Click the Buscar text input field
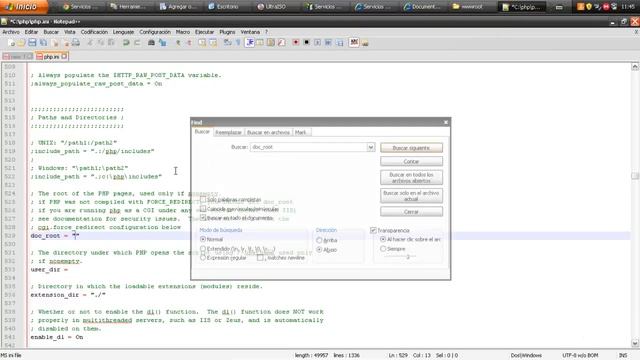The width and height of the screenshot is (640, 360). coord(309,147)
